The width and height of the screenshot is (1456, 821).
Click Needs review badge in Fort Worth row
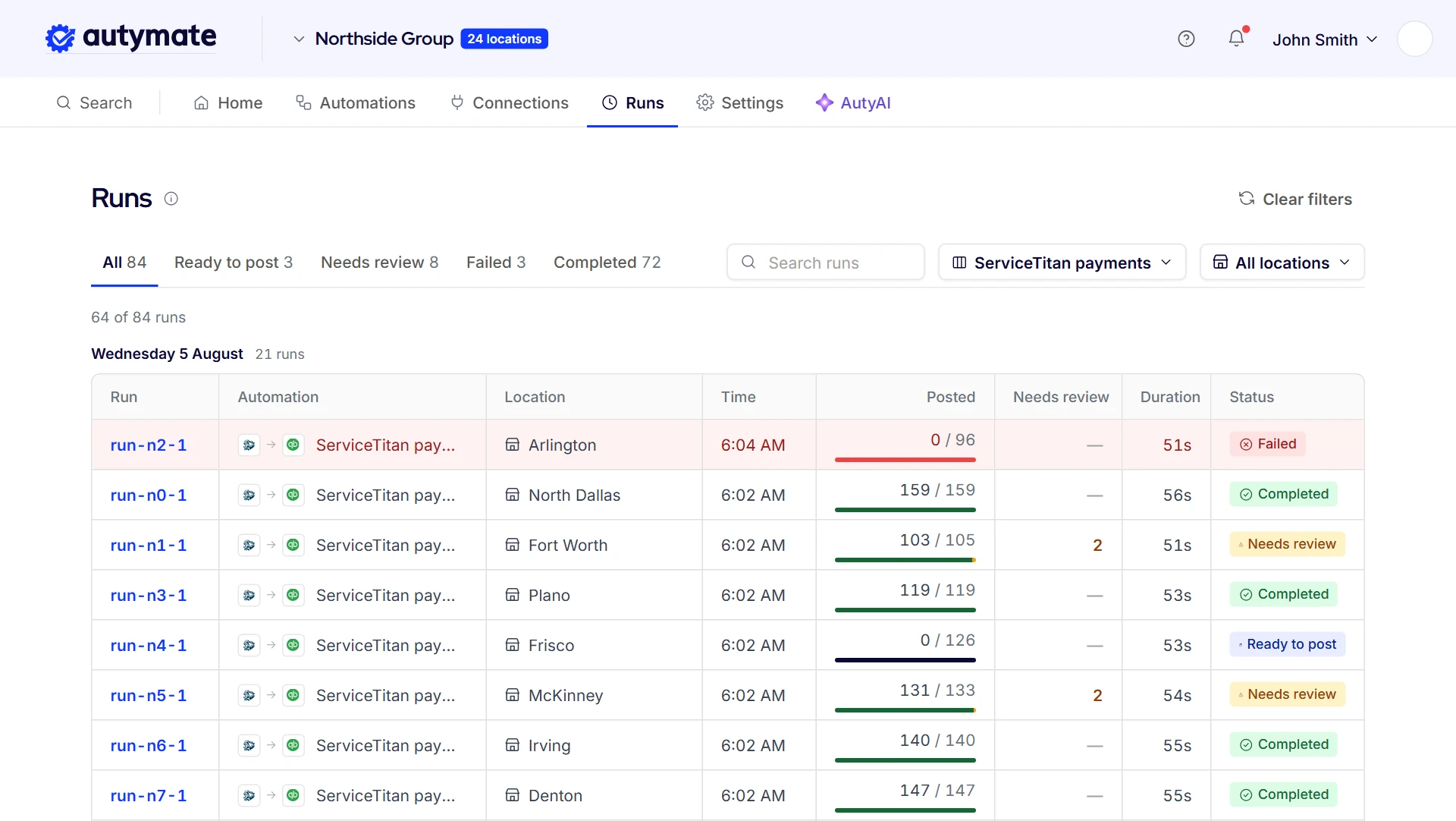point(1287,544)
